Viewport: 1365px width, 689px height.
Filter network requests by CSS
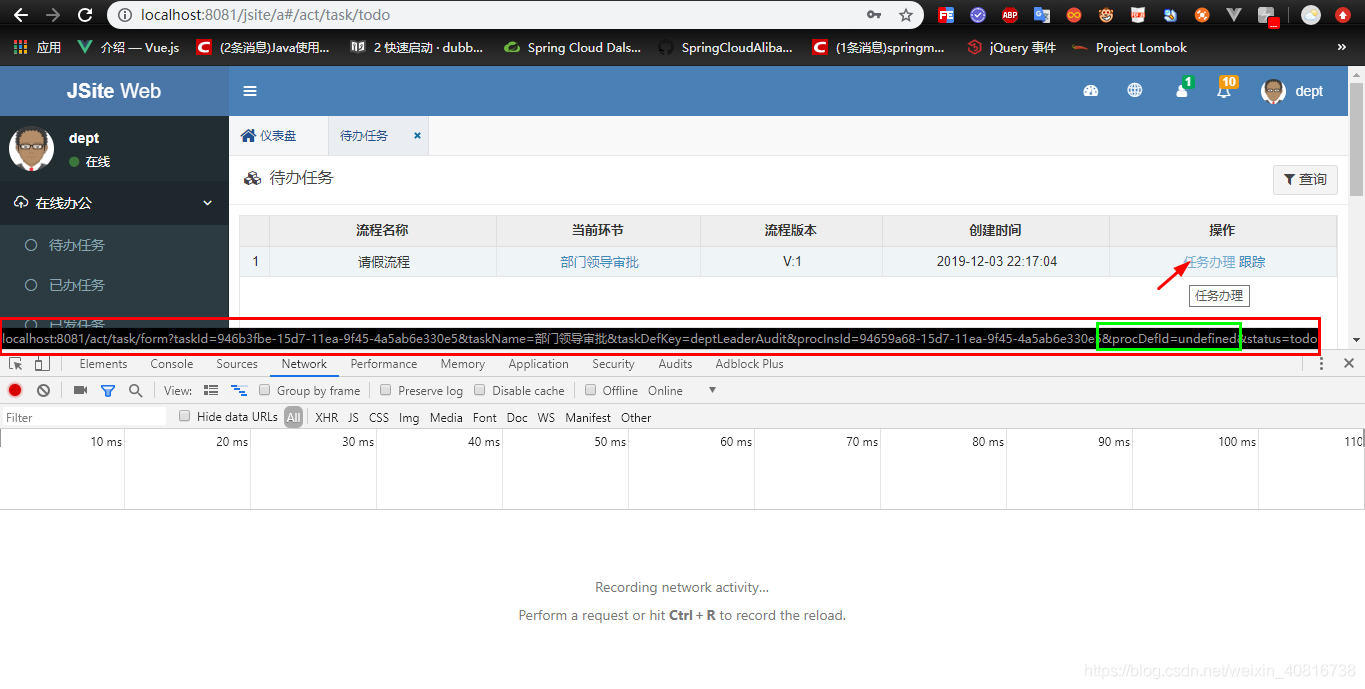click(379, 418)
